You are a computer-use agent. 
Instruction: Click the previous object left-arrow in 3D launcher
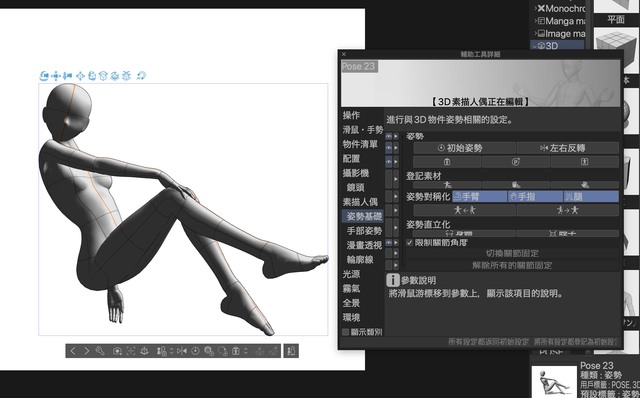point(73,351)
